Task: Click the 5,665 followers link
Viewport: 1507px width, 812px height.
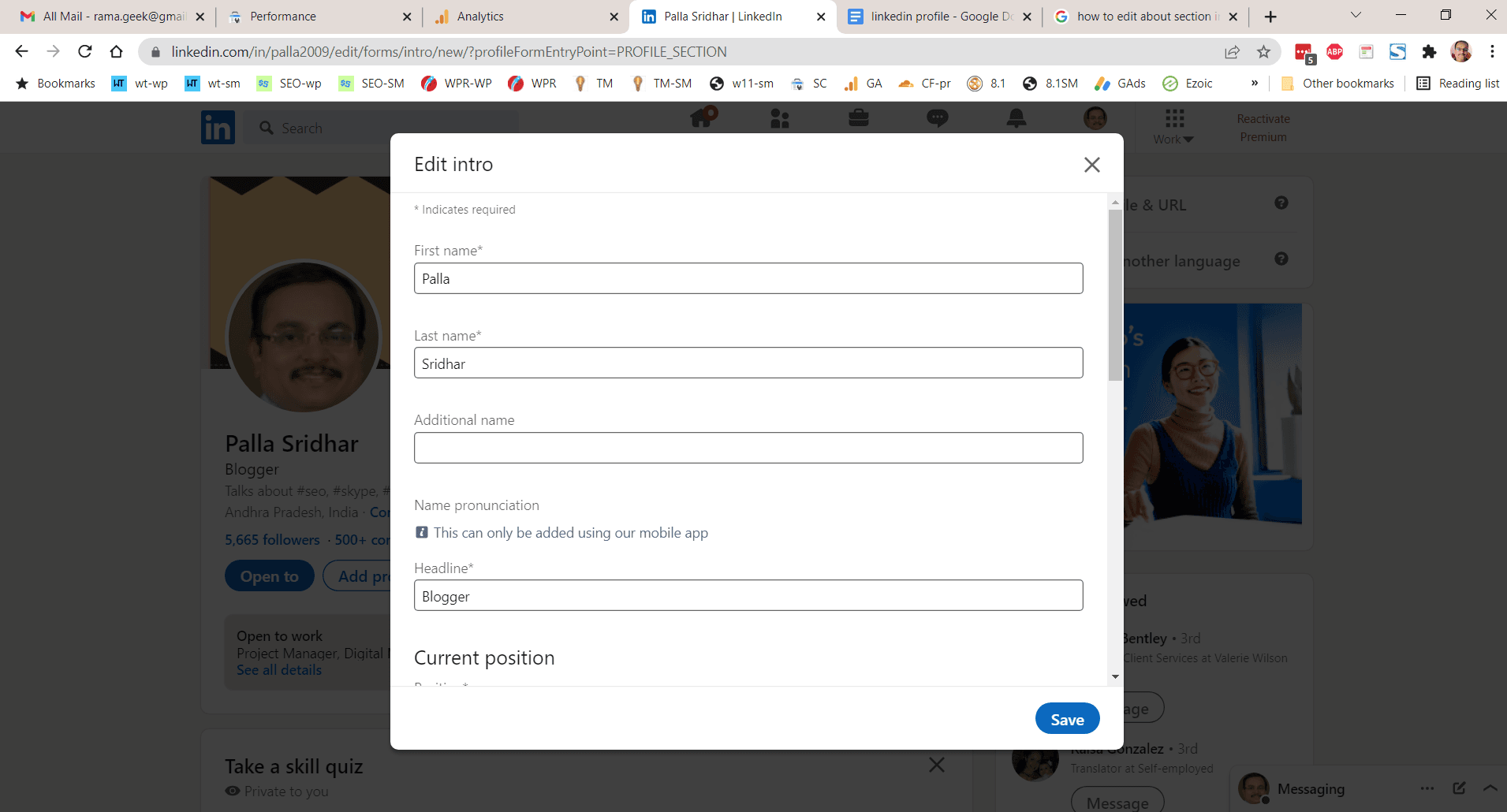Action: pyautogui.click(x=272, y=540)
